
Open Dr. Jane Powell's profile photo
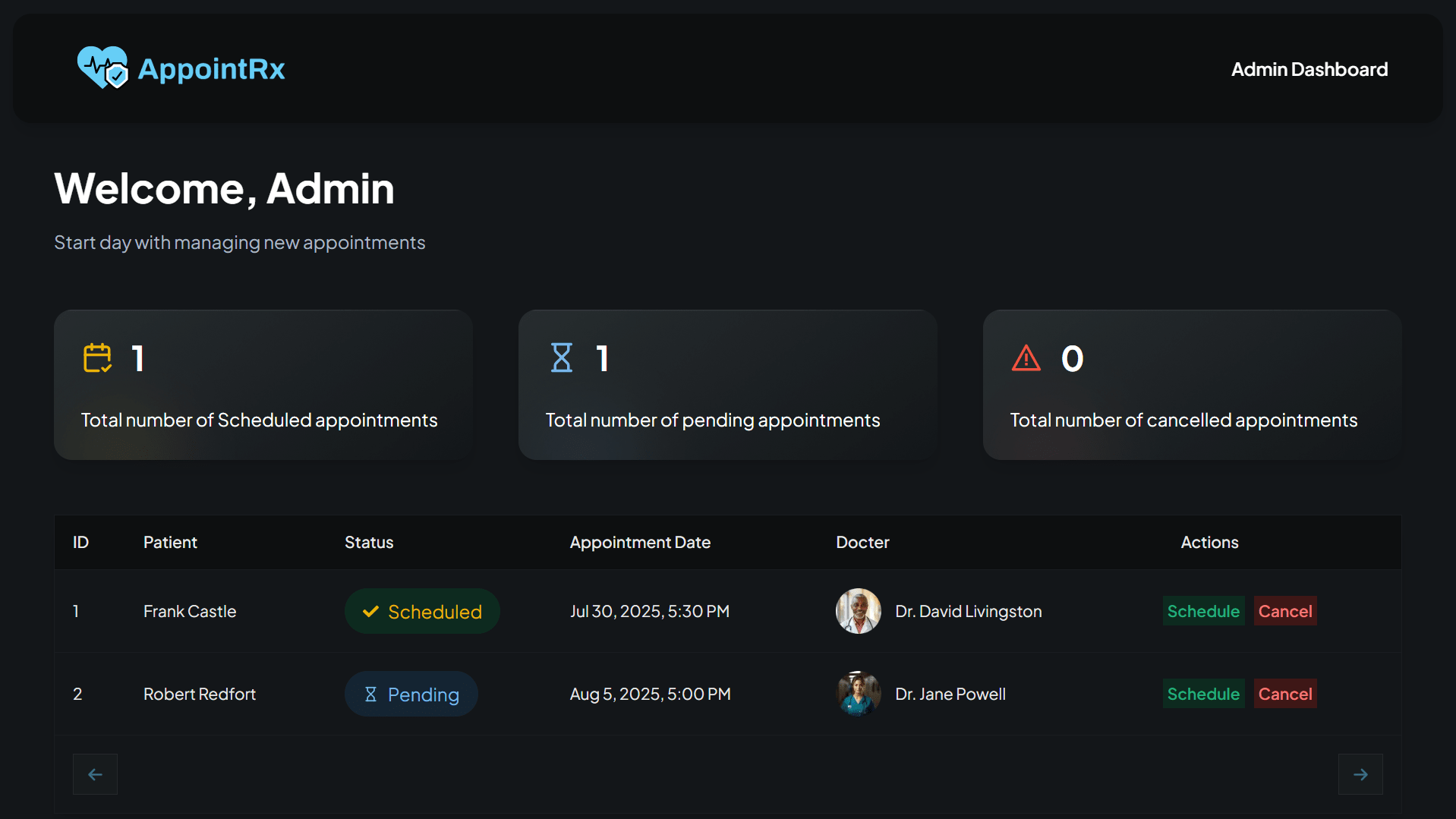(x=858, y=693)
